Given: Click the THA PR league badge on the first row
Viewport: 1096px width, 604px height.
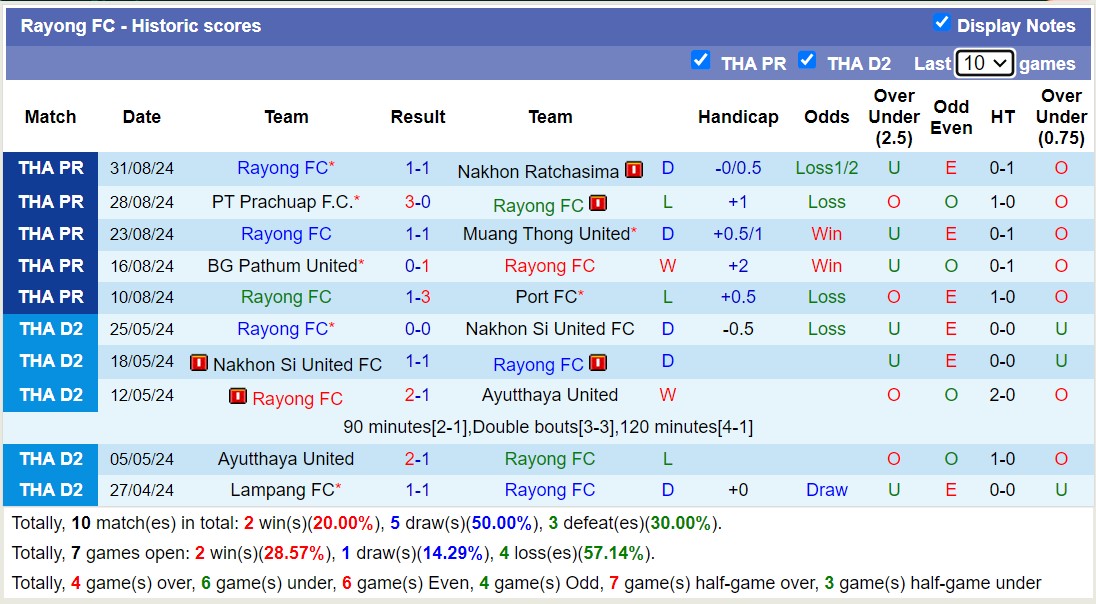Looking at the screenshot, I should pos(50,168).
